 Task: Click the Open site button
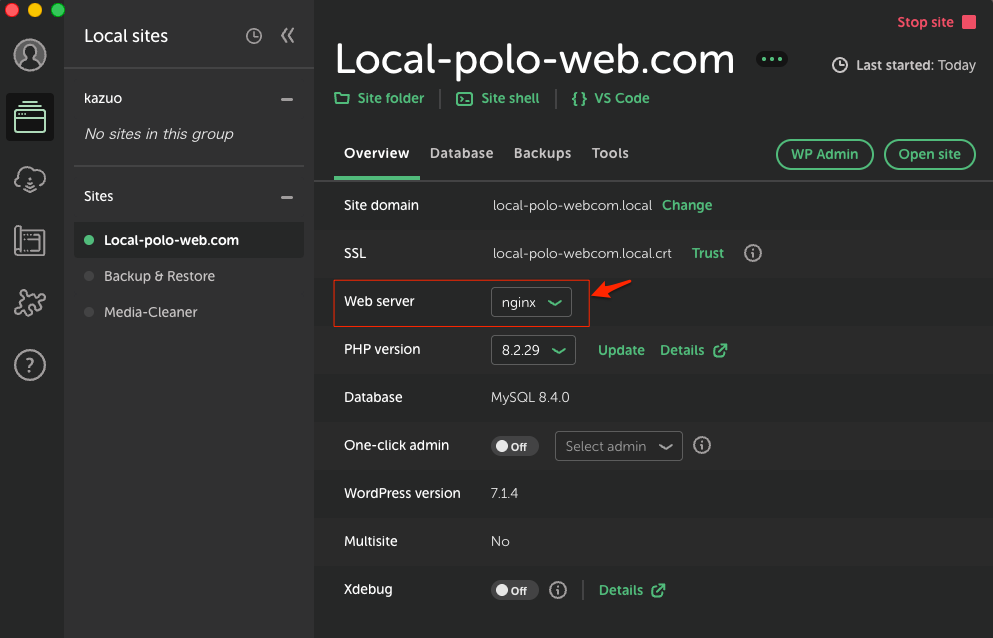pyautogui.click(x=929, y=154)
